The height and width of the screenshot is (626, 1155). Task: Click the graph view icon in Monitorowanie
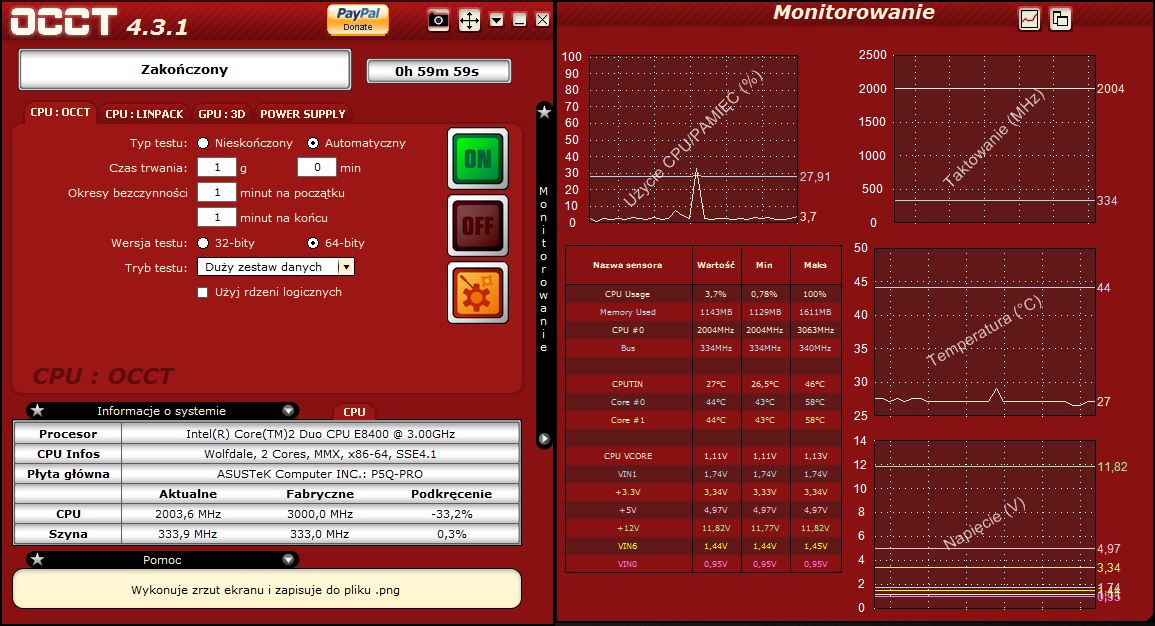1029,19
